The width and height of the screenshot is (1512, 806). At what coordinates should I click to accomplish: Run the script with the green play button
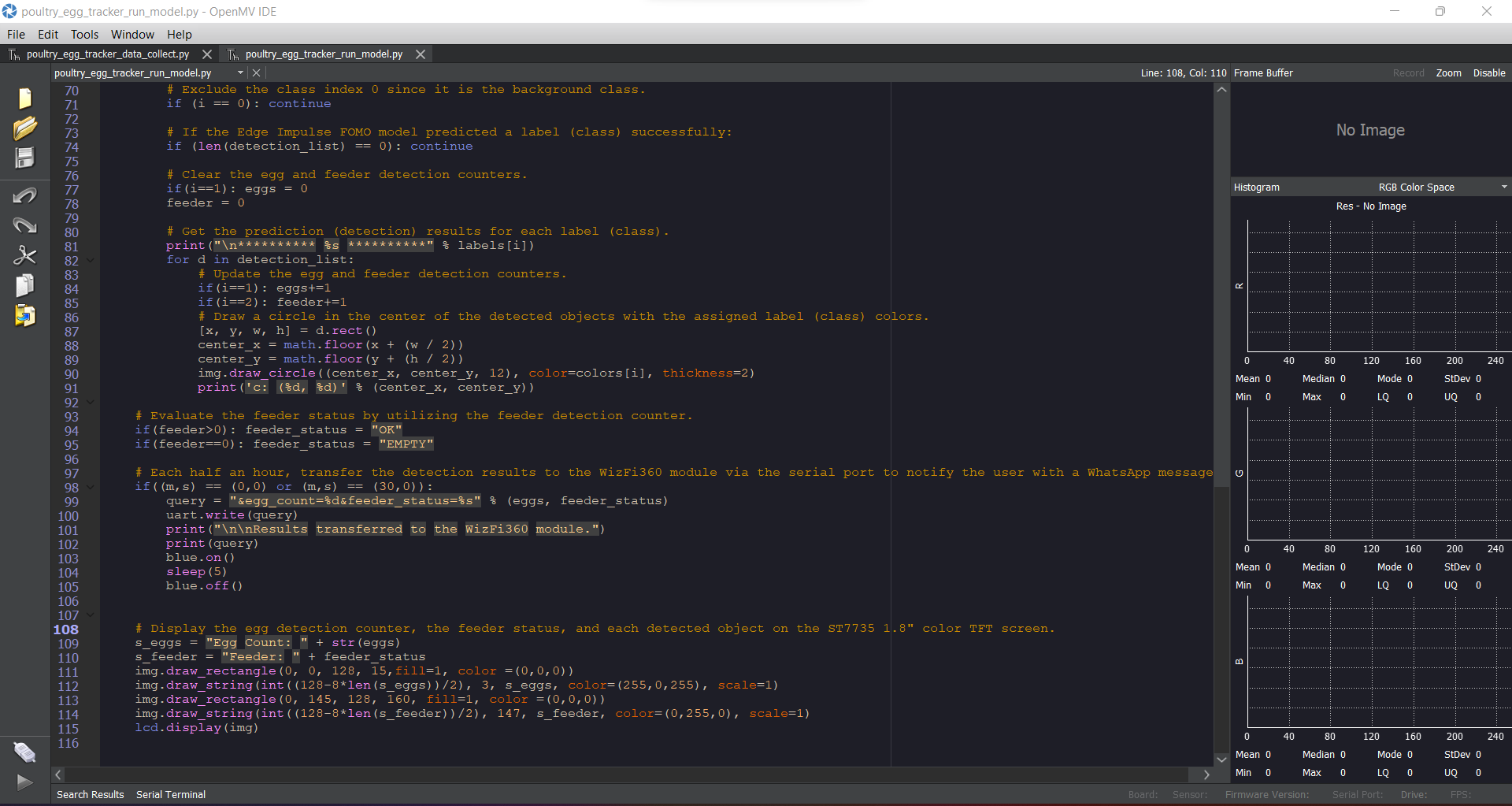(24, 782)
